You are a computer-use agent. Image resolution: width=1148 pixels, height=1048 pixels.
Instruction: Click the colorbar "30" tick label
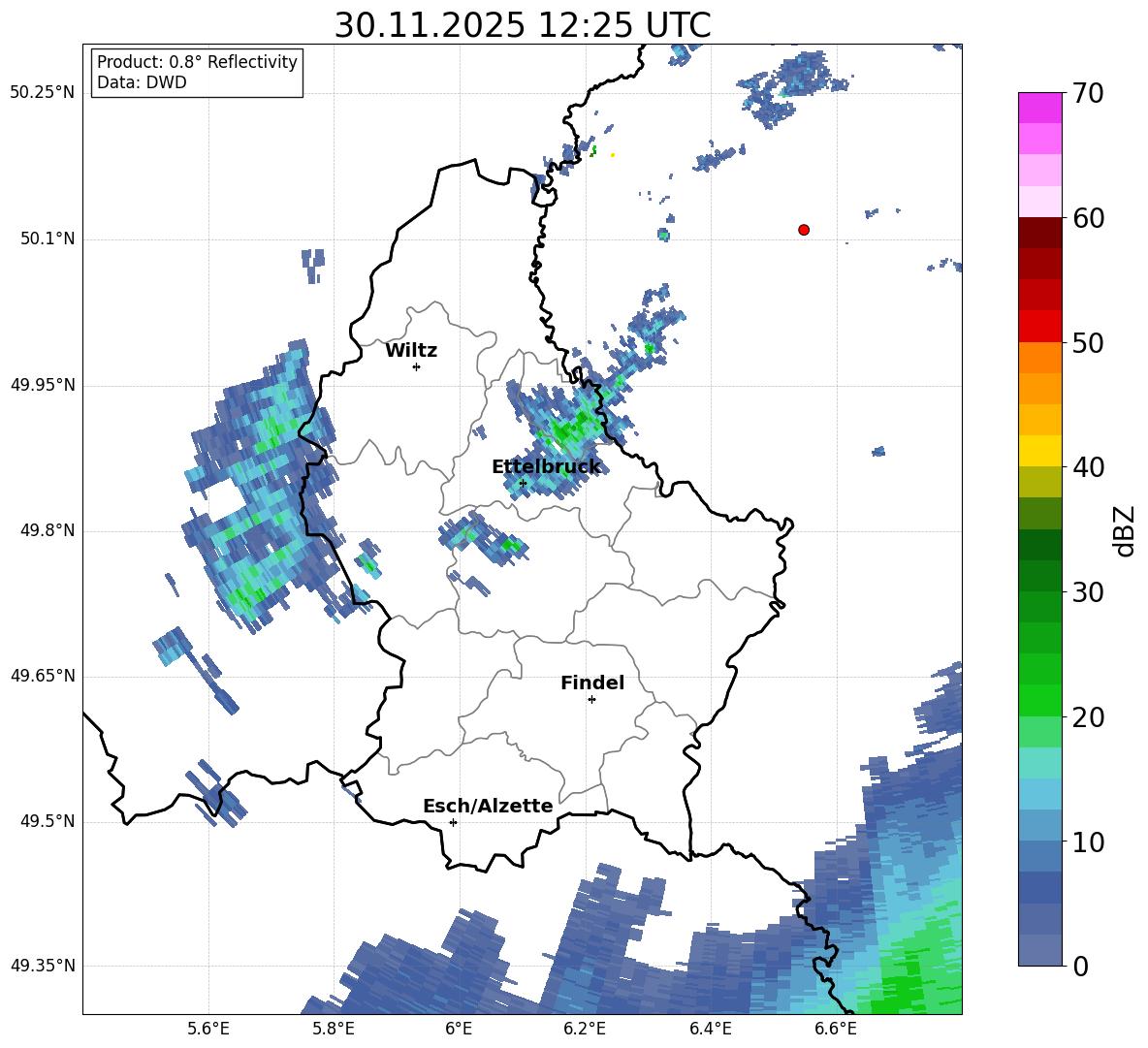1088,592
